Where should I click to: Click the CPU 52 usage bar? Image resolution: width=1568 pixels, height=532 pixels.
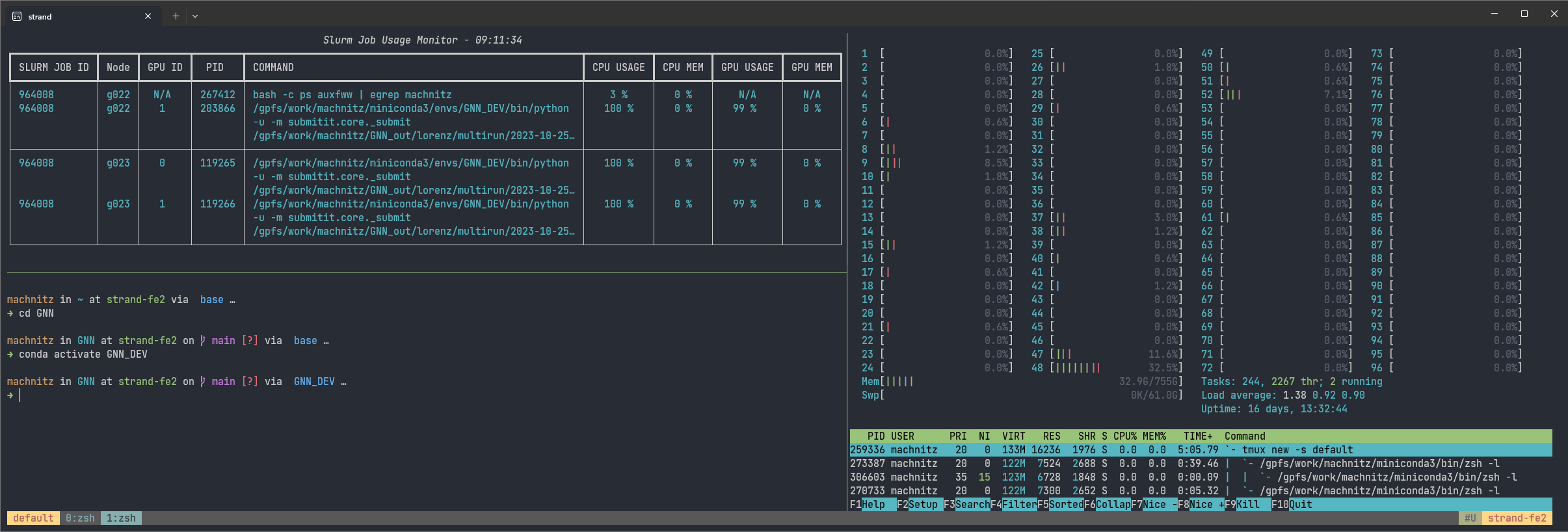coord(1277,95)
